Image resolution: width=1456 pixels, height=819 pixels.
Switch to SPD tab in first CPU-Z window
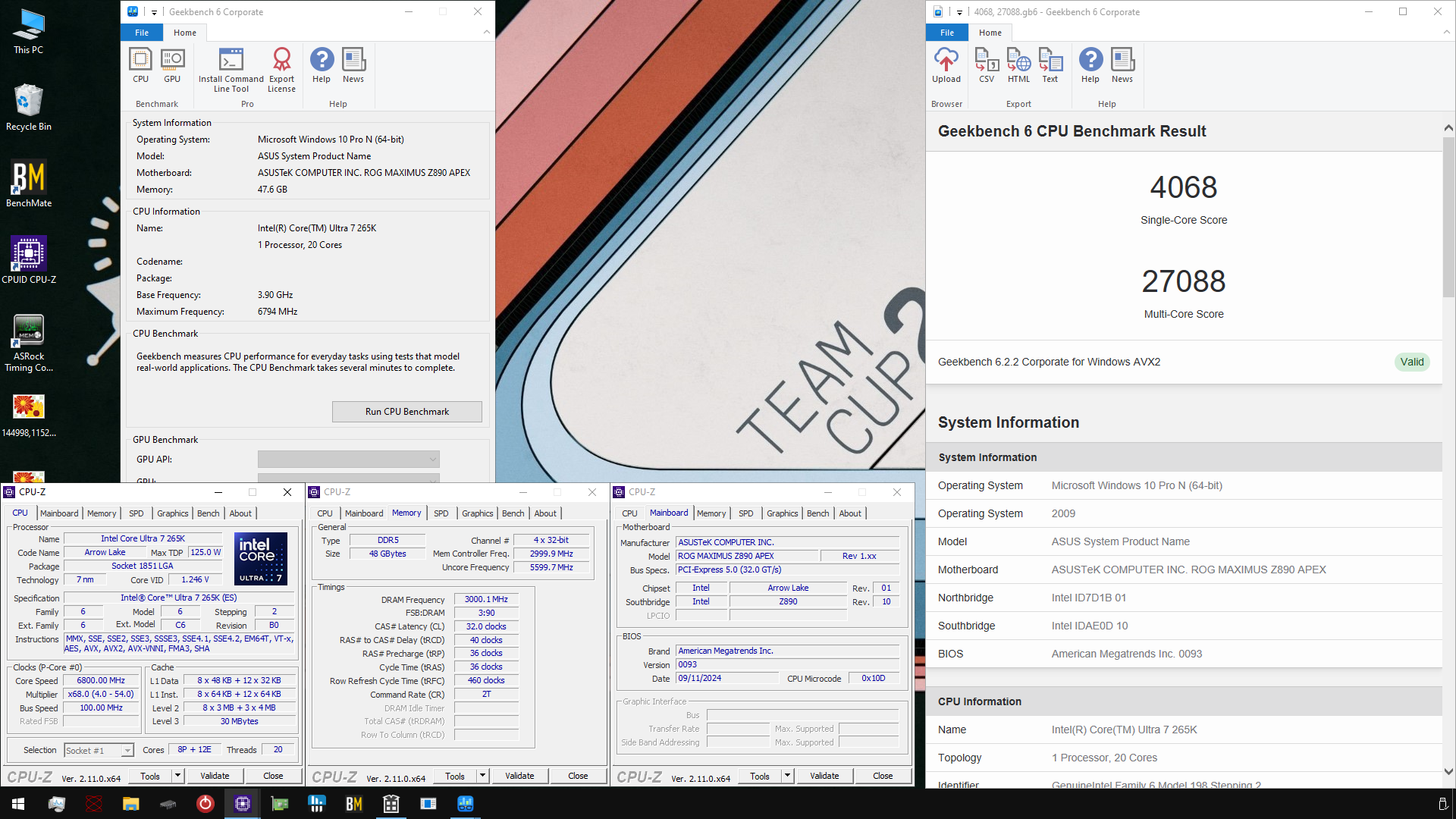point(136,513)
